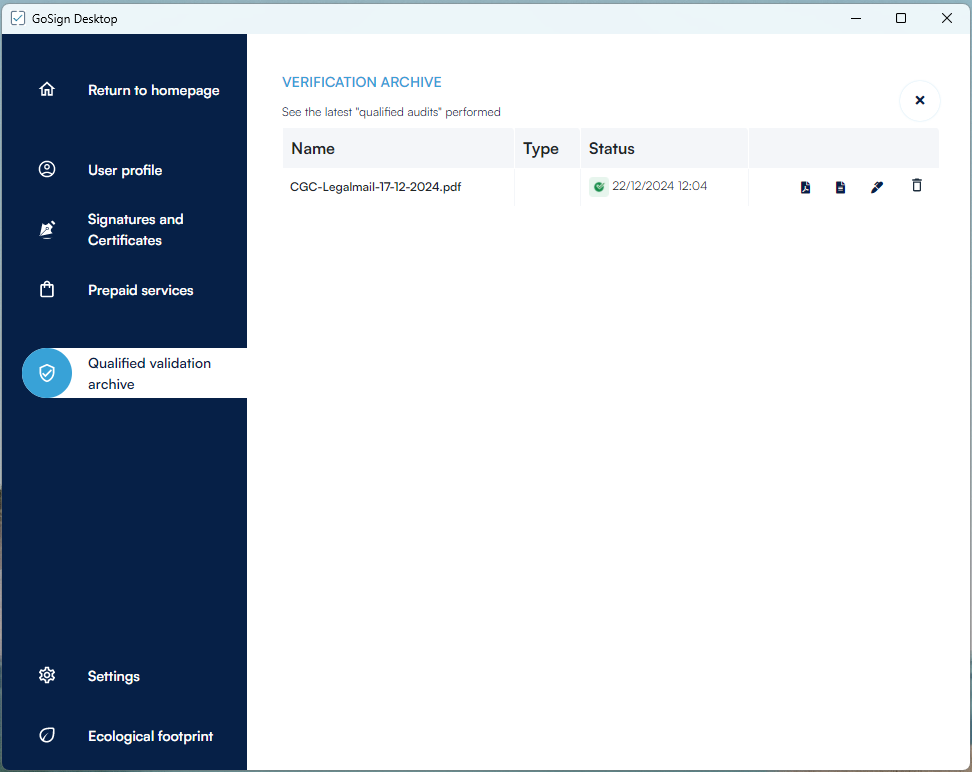This screenshot has width=972, height=772.
Task: Open the Prepaid services label
Action: coord(140,290)
